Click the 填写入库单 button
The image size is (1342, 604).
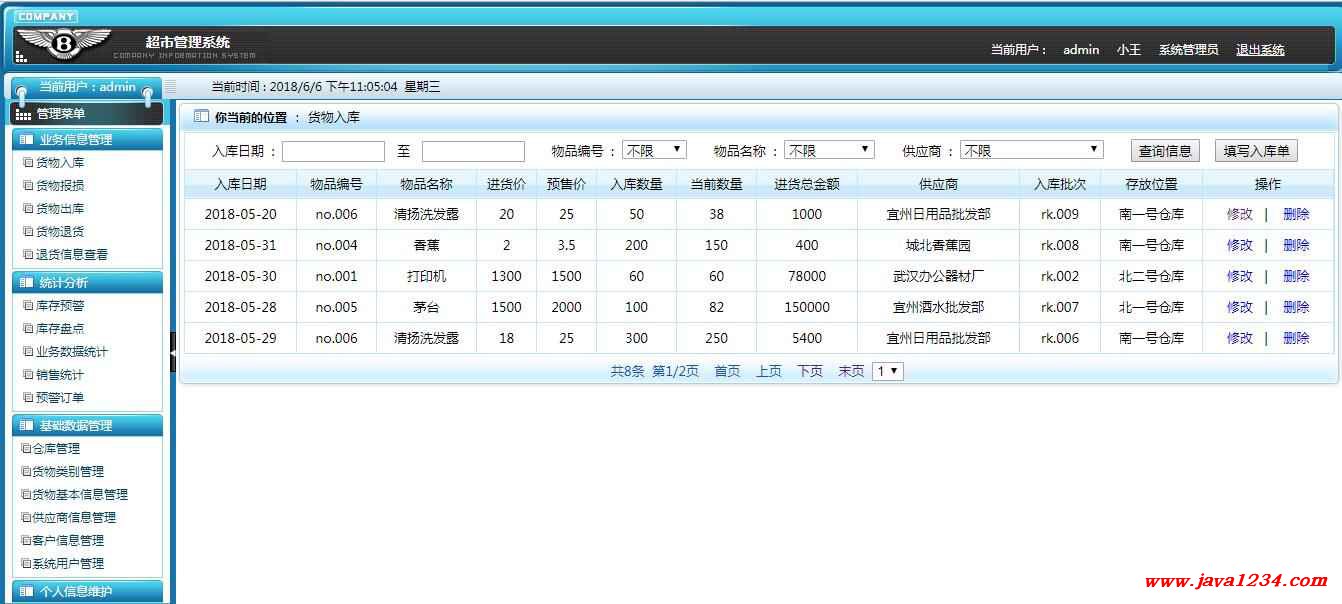1256,151
